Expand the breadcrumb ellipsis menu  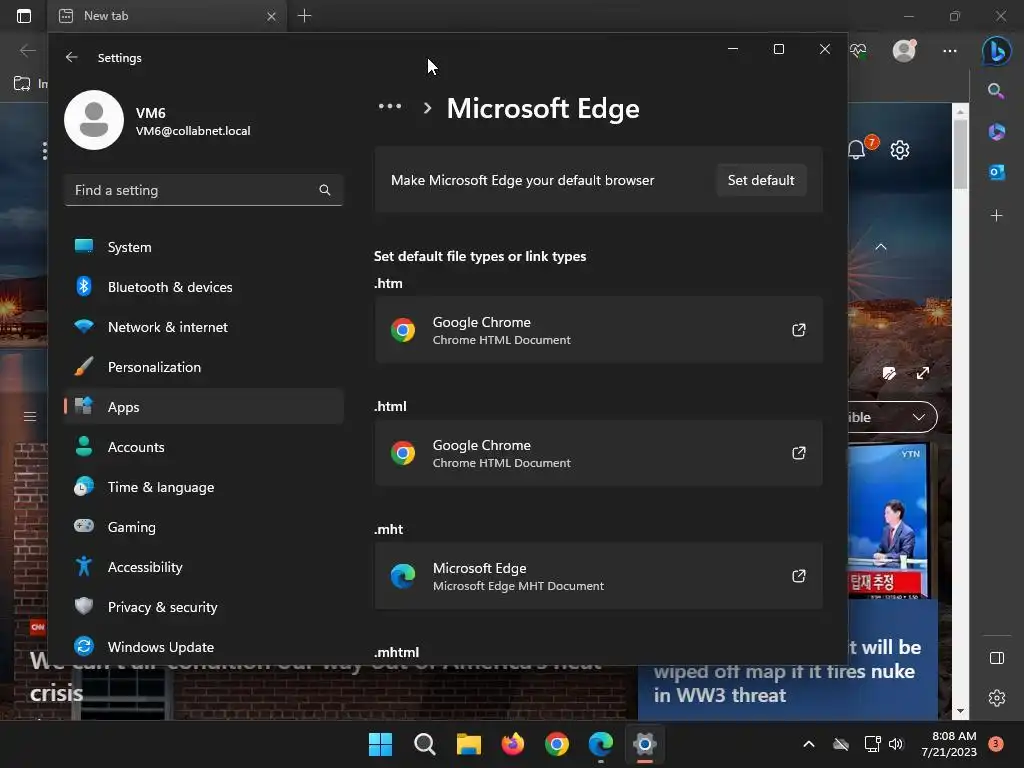point(390,106)
